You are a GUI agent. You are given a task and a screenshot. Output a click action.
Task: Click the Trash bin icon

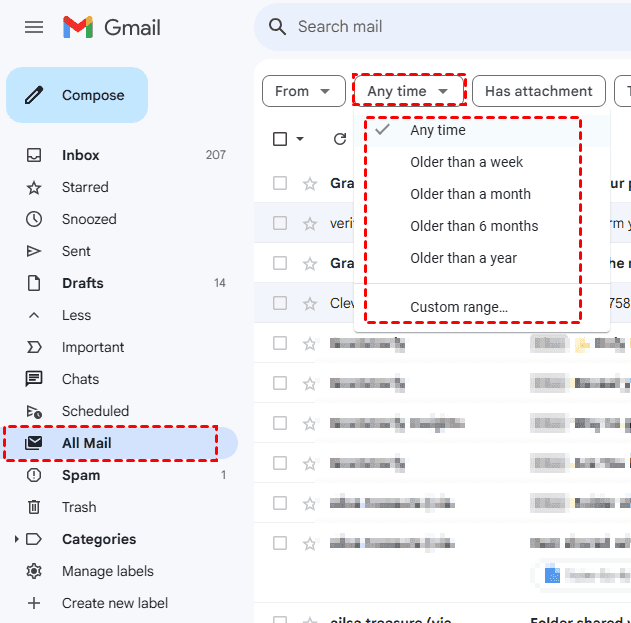coord(34,507)
